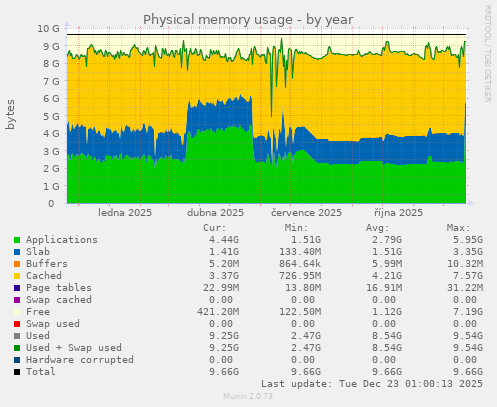The height and width of the screenshot is (407, 497).
Task: Click the Cached legend label
Action: click(44, 276)
